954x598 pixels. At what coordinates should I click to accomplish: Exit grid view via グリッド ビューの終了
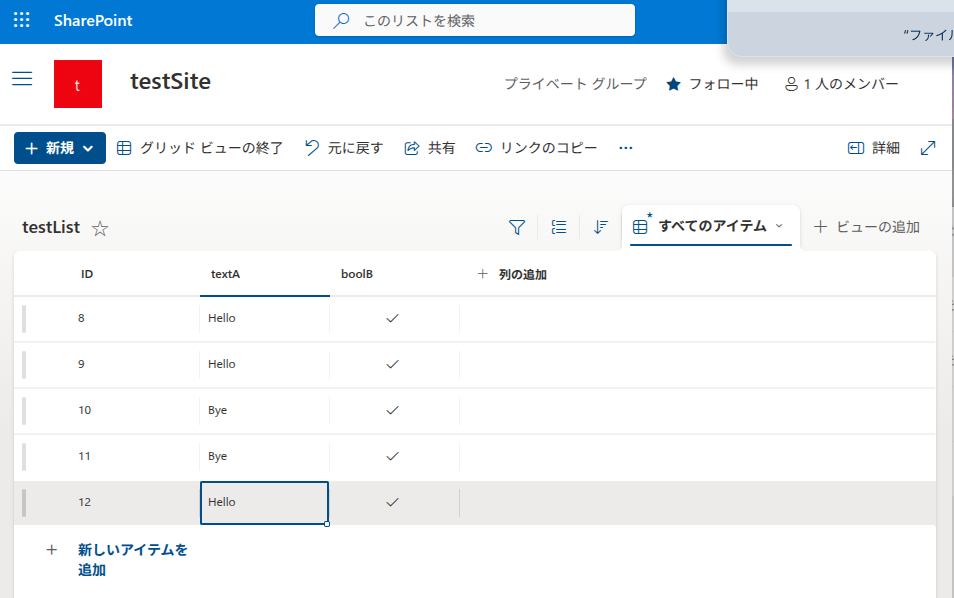pyautogui.click(x=200, y=148)
